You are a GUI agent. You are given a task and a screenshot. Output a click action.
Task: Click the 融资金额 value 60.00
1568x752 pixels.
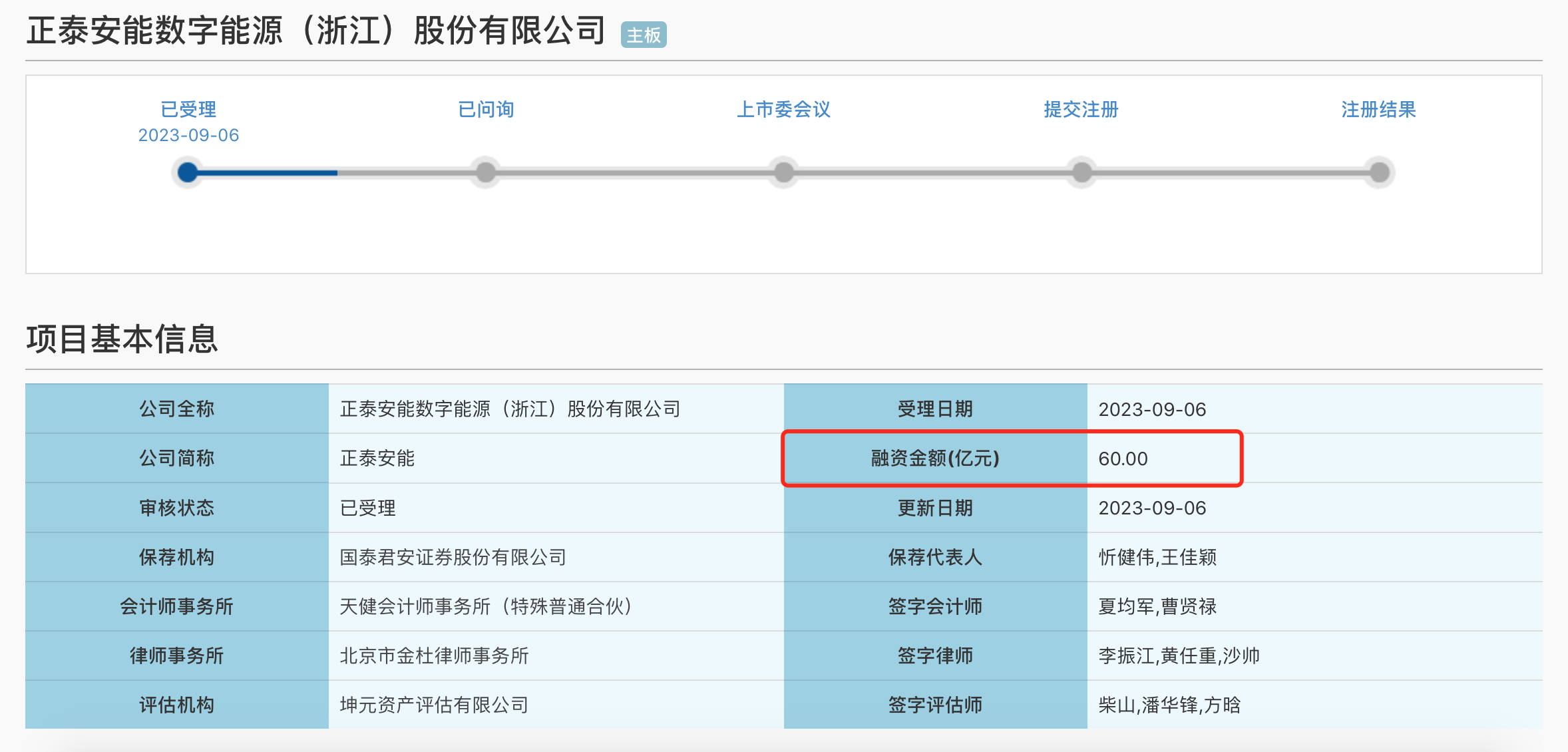(x=1123, y=459)
